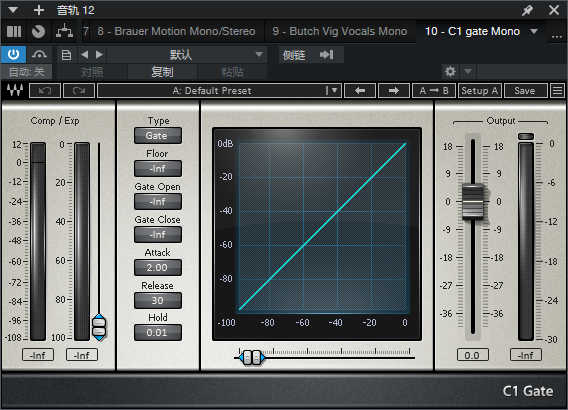The width and height of the screenshot is (568, 410).
Task: Open the Waves hamburger menu icon
Action: [x=557, y=91]
